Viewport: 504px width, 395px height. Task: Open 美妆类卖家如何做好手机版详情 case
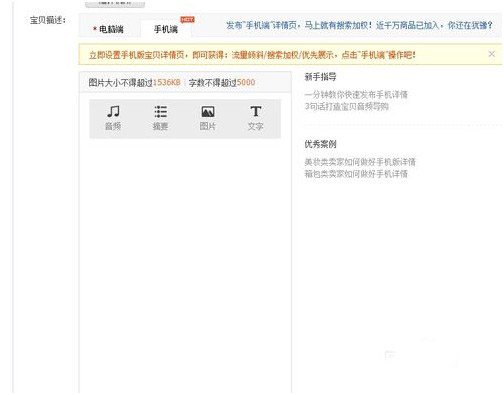coord(360,162)
